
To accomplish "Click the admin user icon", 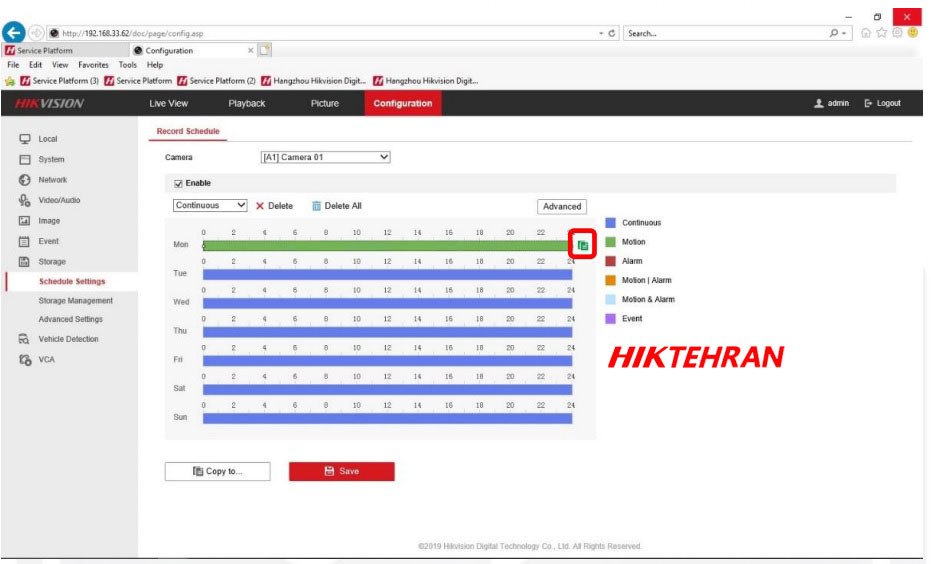I will (819, 103).
